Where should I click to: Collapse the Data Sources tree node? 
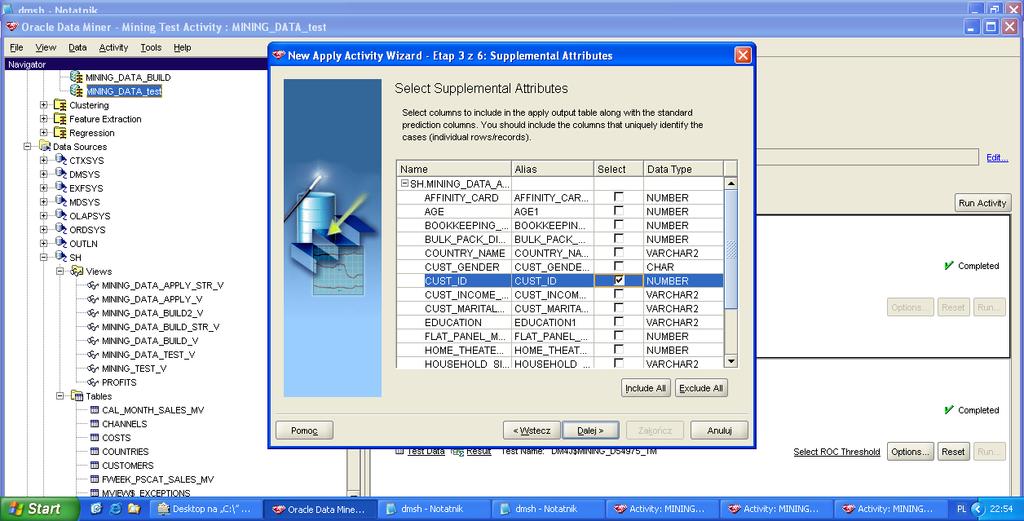pos(28,146)
